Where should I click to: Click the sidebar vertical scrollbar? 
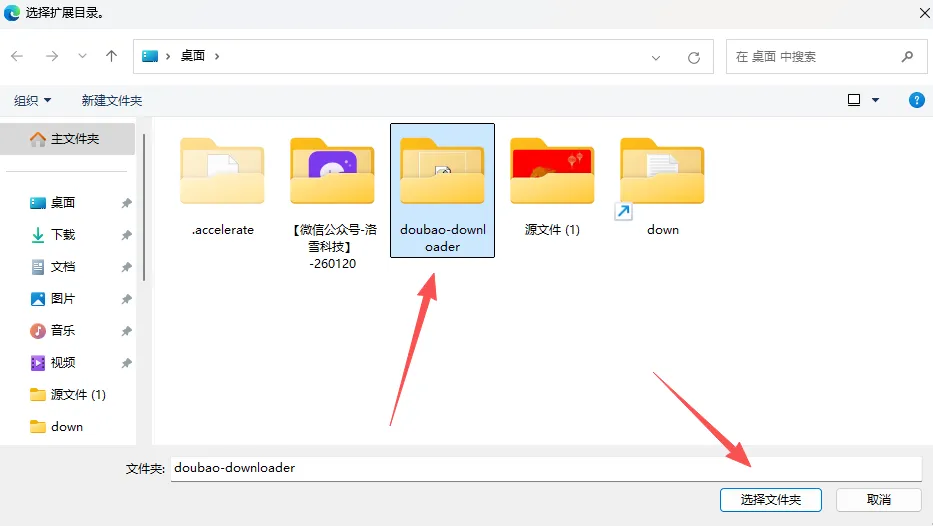pos(144,207)
